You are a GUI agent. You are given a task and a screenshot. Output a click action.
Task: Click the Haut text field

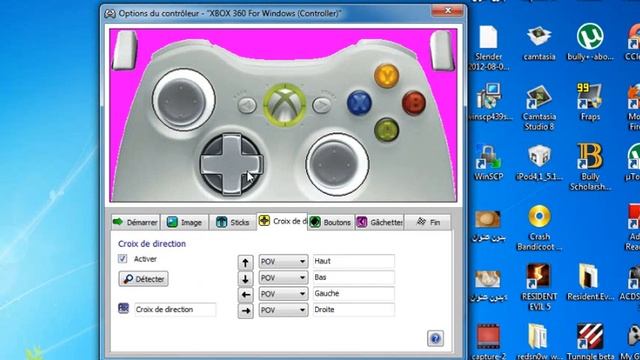(x=353, y=261)
